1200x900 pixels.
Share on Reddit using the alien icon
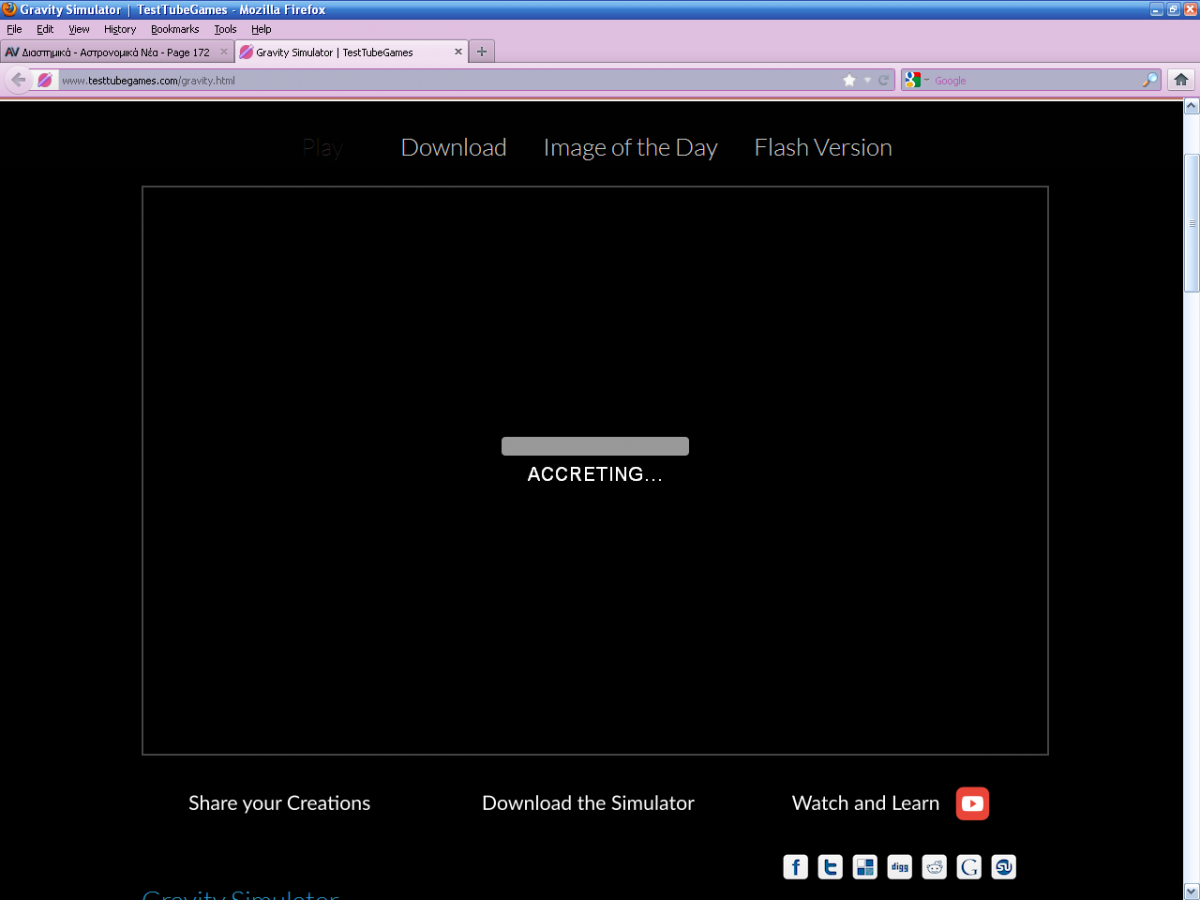click(934, 867)
